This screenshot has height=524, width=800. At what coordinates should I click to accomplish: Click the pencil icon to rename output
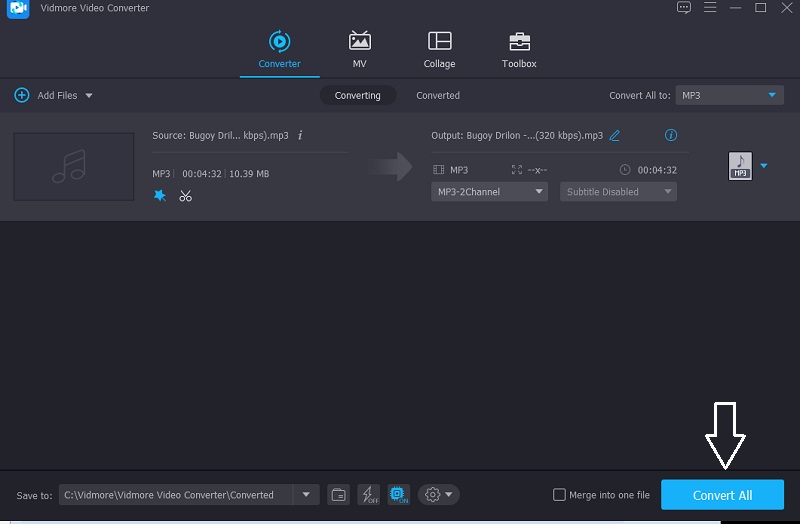click(615, 135)
